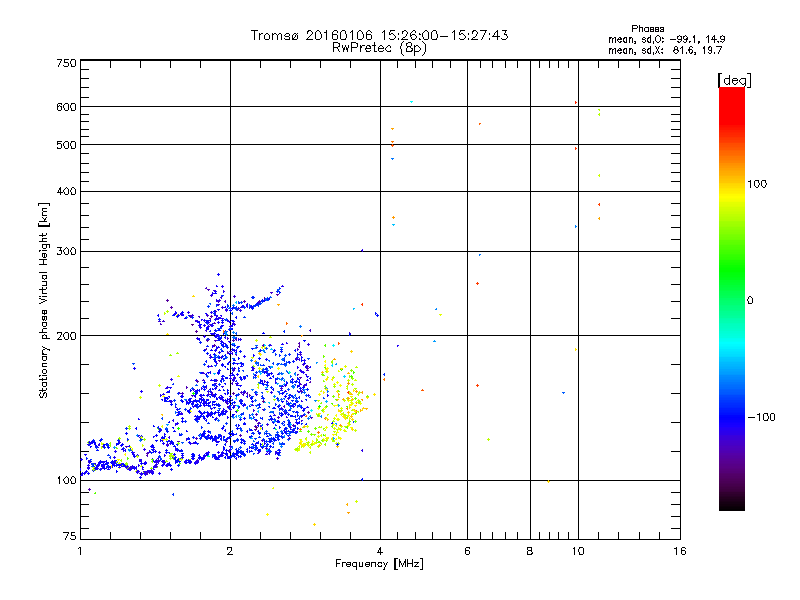The width and height of the screenshot is (800, 600).
Task: Click the colorbar tick label '0'
Action: click(750, 300)
